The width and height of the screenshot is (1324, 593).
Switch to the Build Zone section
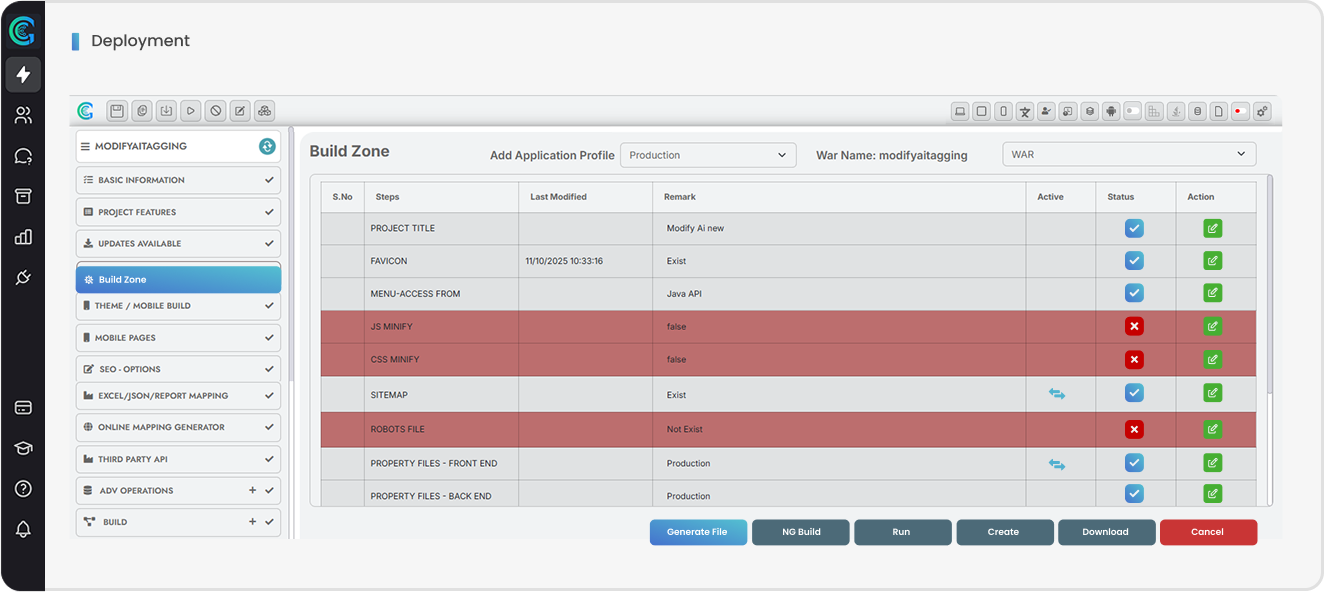point(178,278)
